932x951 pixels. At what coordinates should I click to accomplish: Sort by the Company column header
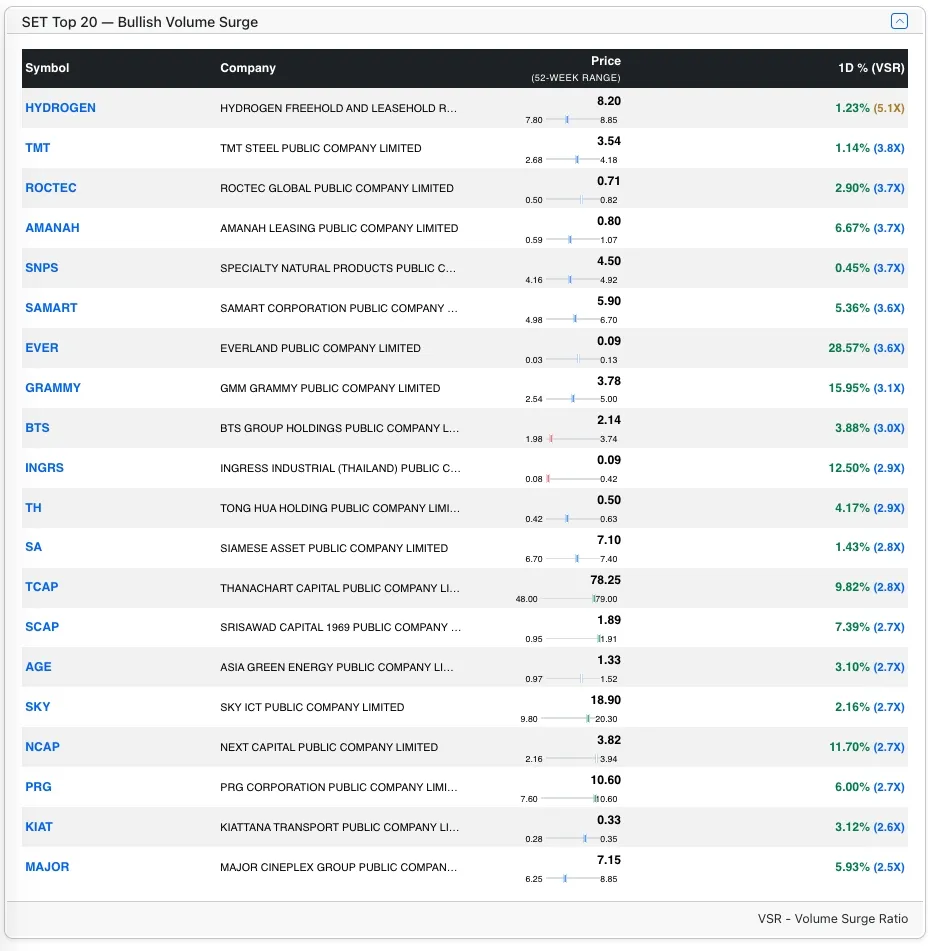pyautogui.click(x=247, y=68)
